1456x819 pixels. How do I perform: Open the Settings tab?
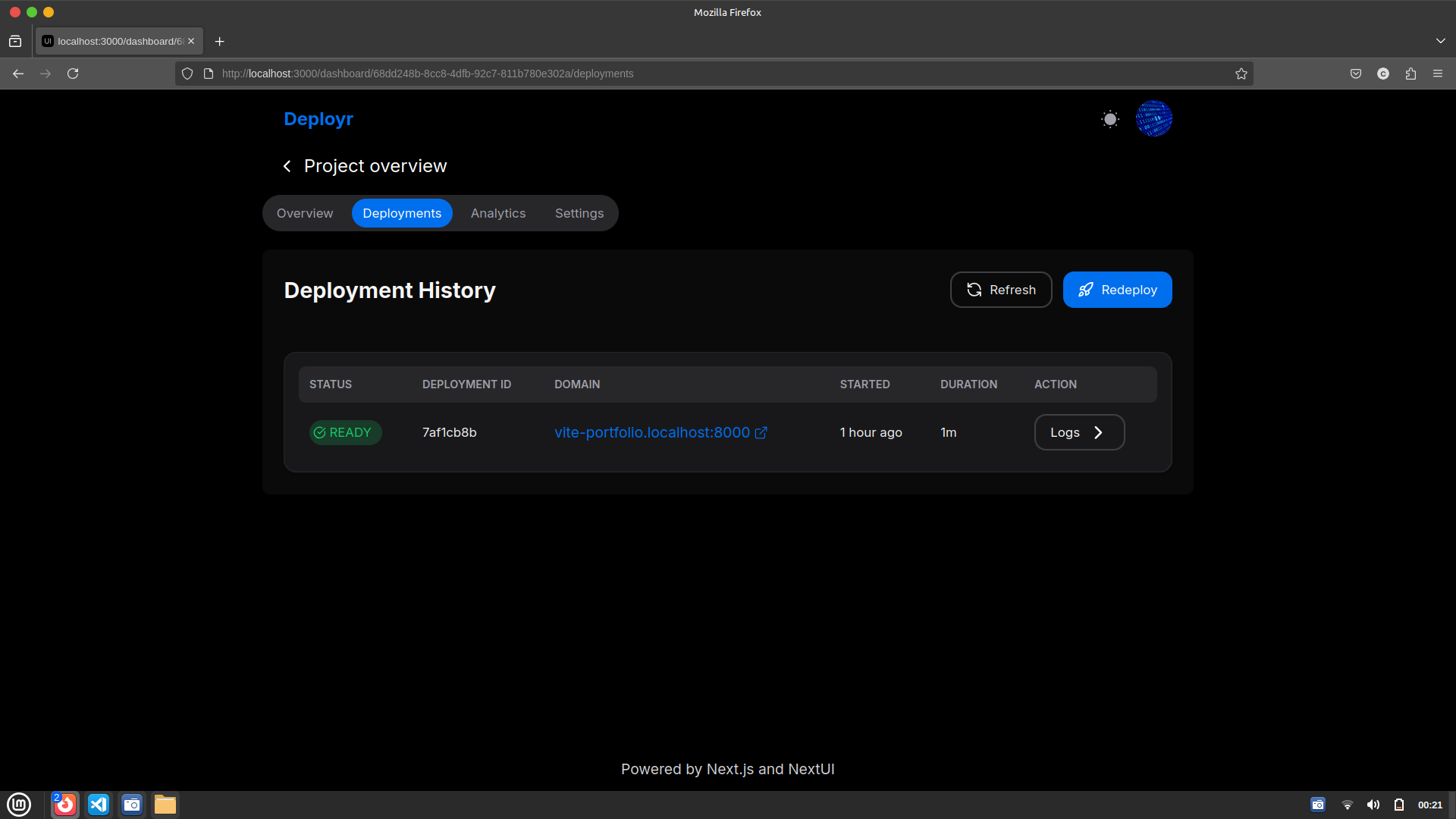click(x=579, y=213)
